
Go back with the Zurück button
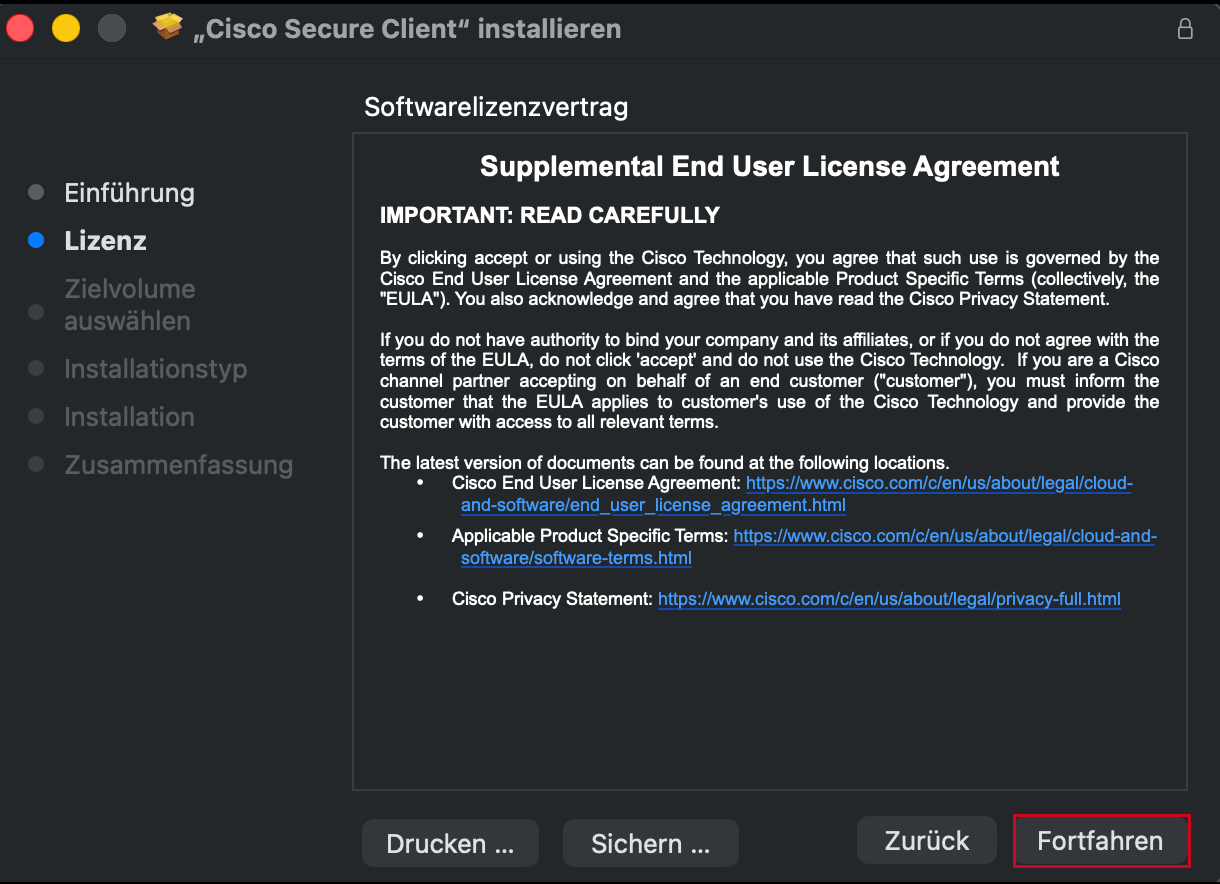coord(927,840)
